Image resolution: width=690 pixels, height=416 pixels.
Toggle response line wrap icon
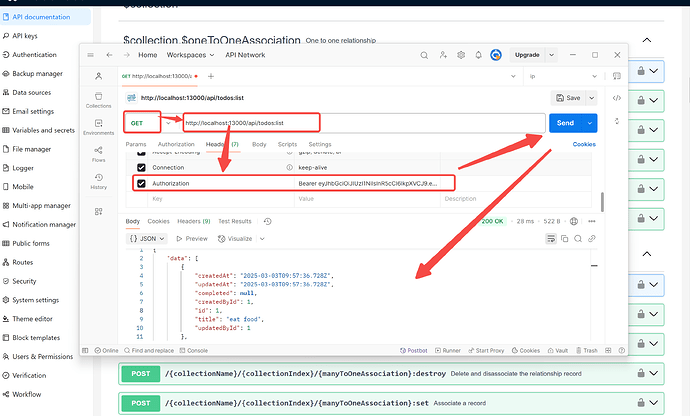tap(551, 239)
